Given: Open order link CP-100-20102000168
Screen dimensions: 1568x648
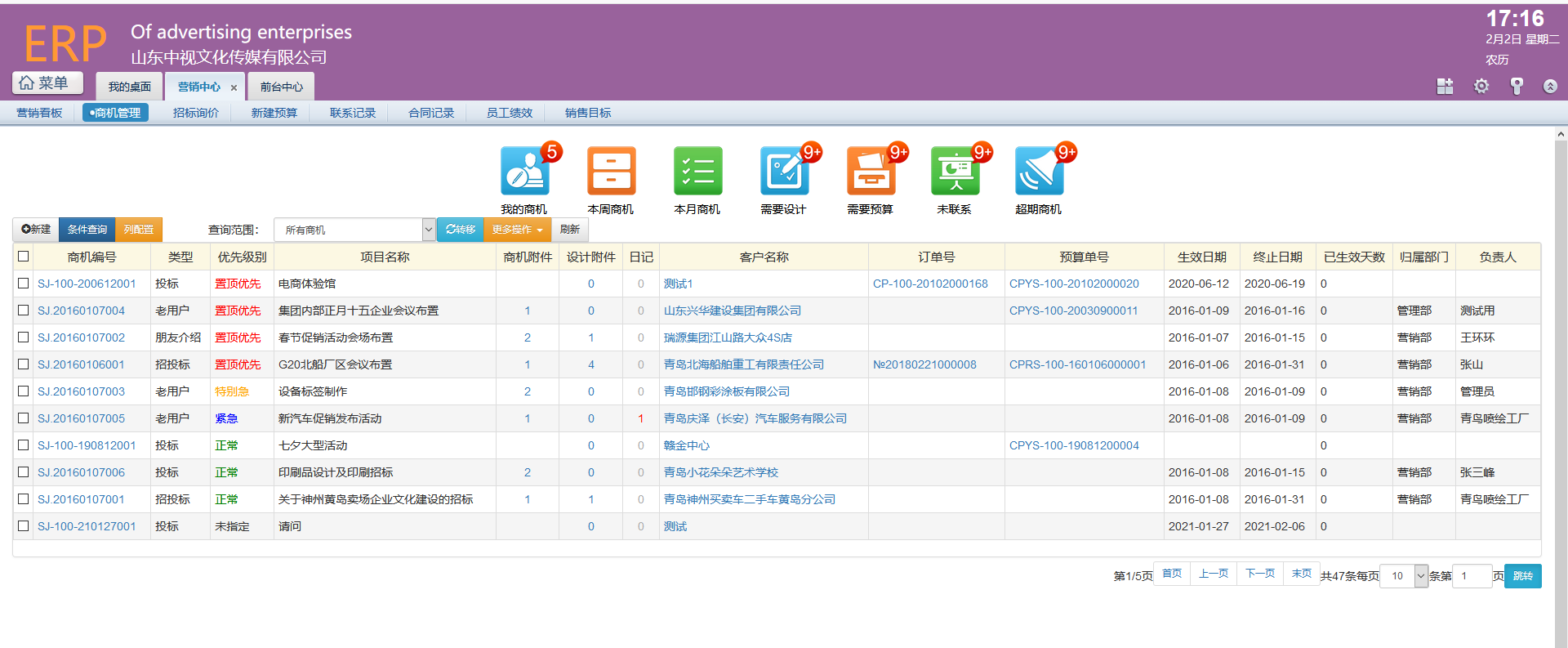Looking at the screenshot, I should (930, 284).
